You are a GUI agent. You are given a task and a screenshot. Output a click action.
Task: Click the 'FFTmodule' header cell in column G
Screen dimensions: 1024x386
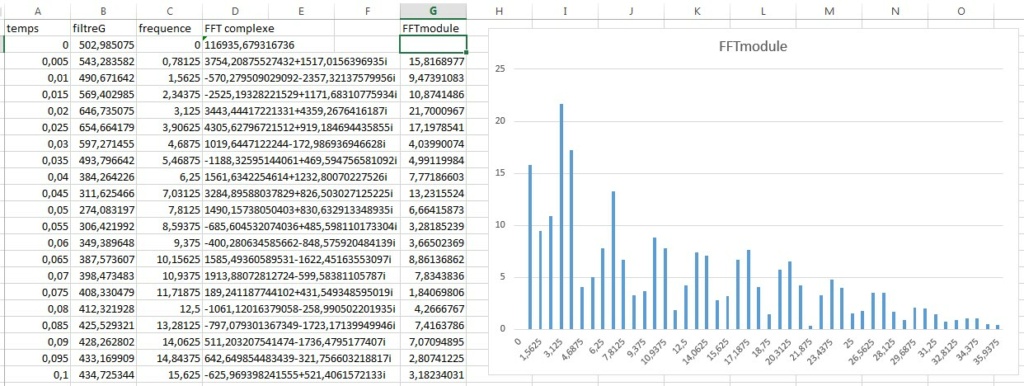[x=434, y=28]
